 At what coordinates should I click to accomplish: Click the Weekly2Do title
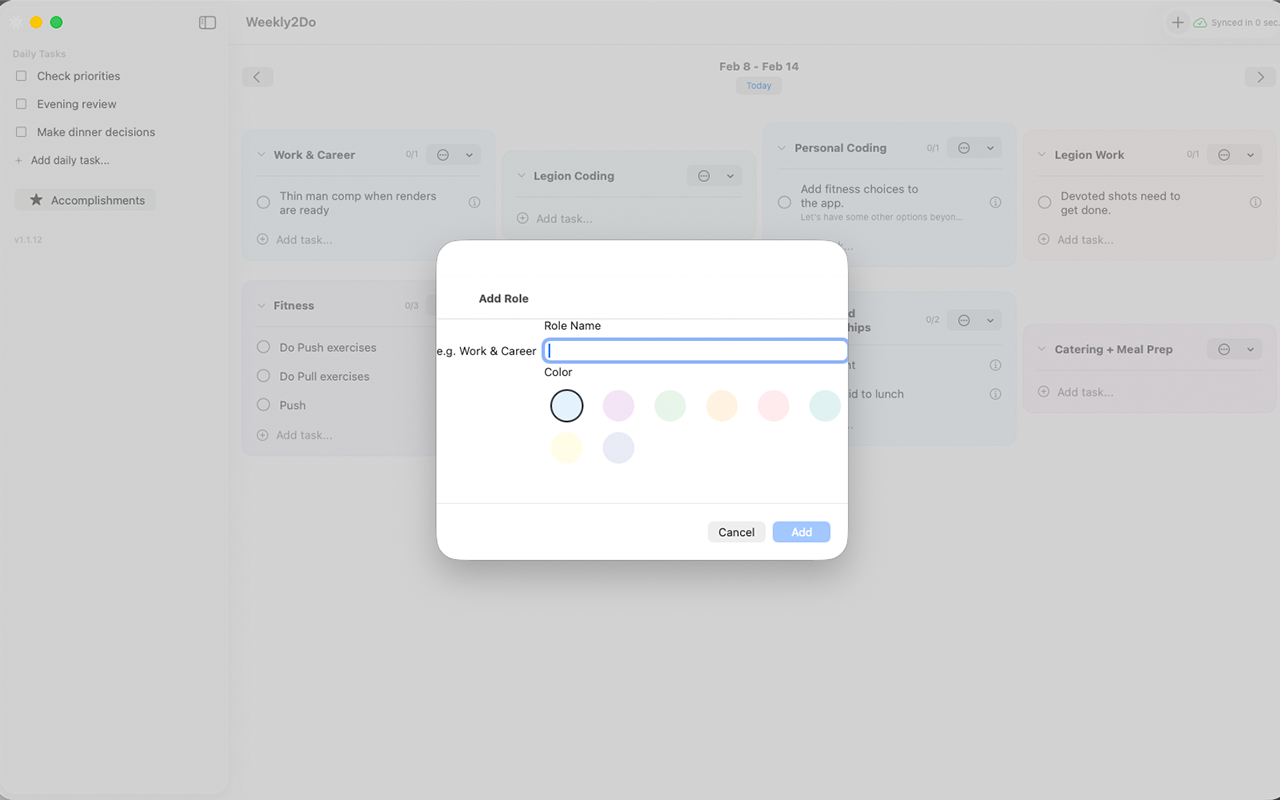[281, 22]
